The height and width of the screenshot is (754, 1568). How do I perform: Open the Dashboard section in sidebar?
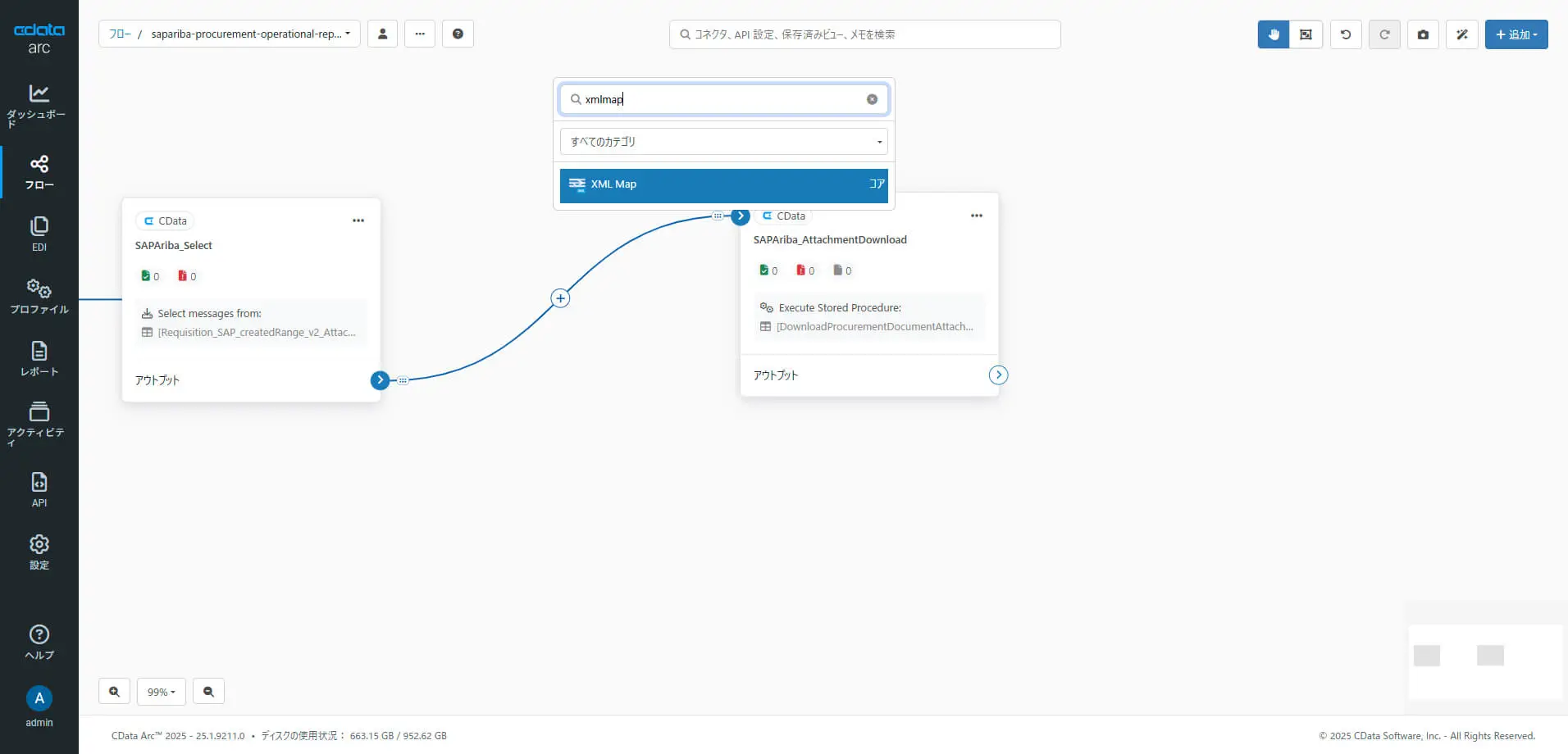coord(39,107)
